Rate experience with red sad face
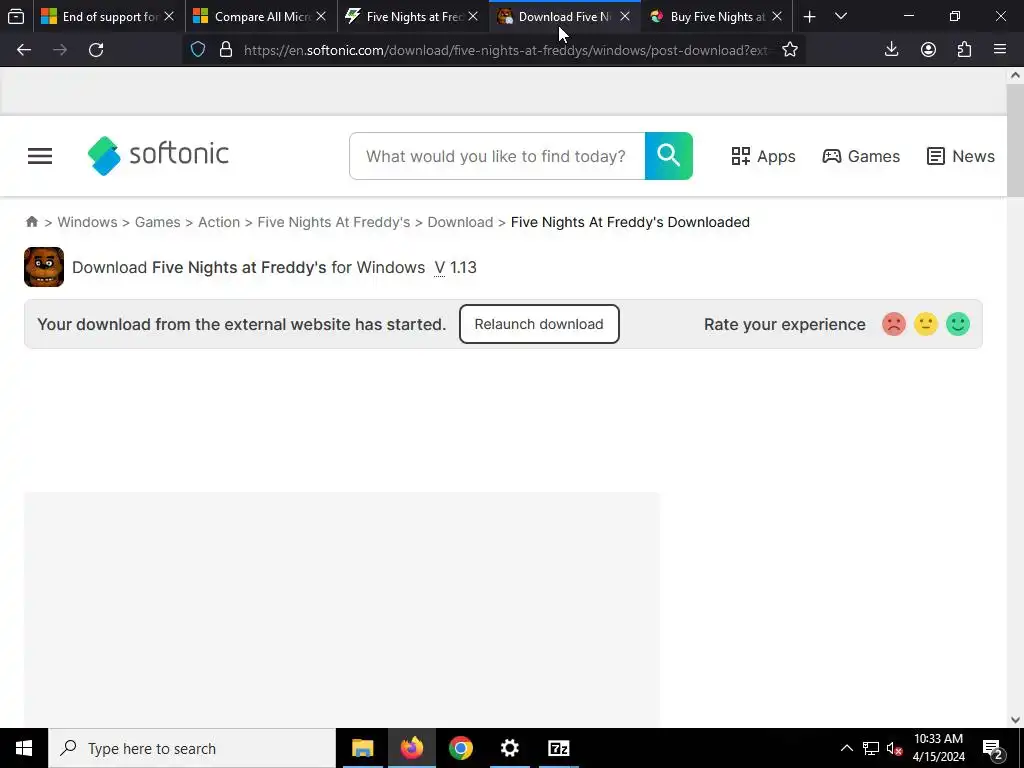This screenshot has width=1024, height=768. point(893,324)
